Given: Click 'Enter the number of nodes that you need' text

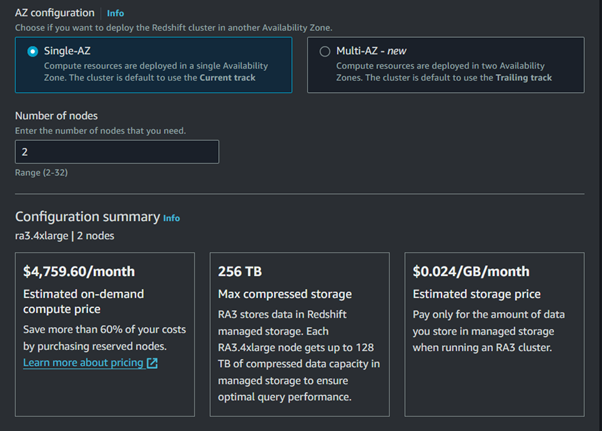Looking at the screenshot, I should (100, 131).
